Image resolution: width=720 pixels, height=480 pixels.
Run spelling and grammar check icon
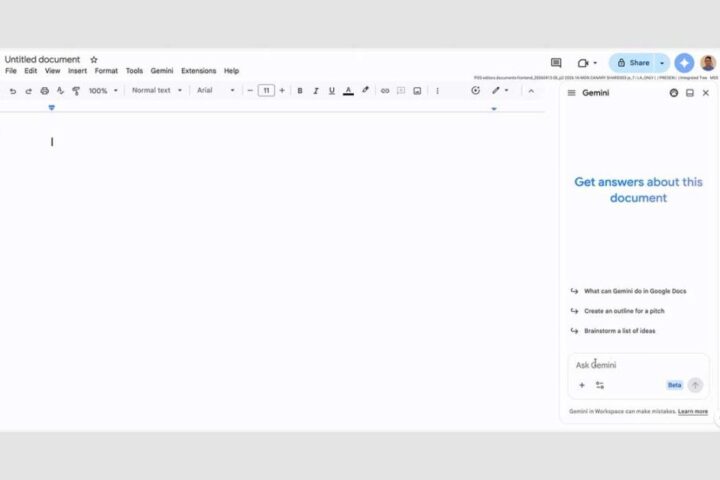tap(60, 91)
